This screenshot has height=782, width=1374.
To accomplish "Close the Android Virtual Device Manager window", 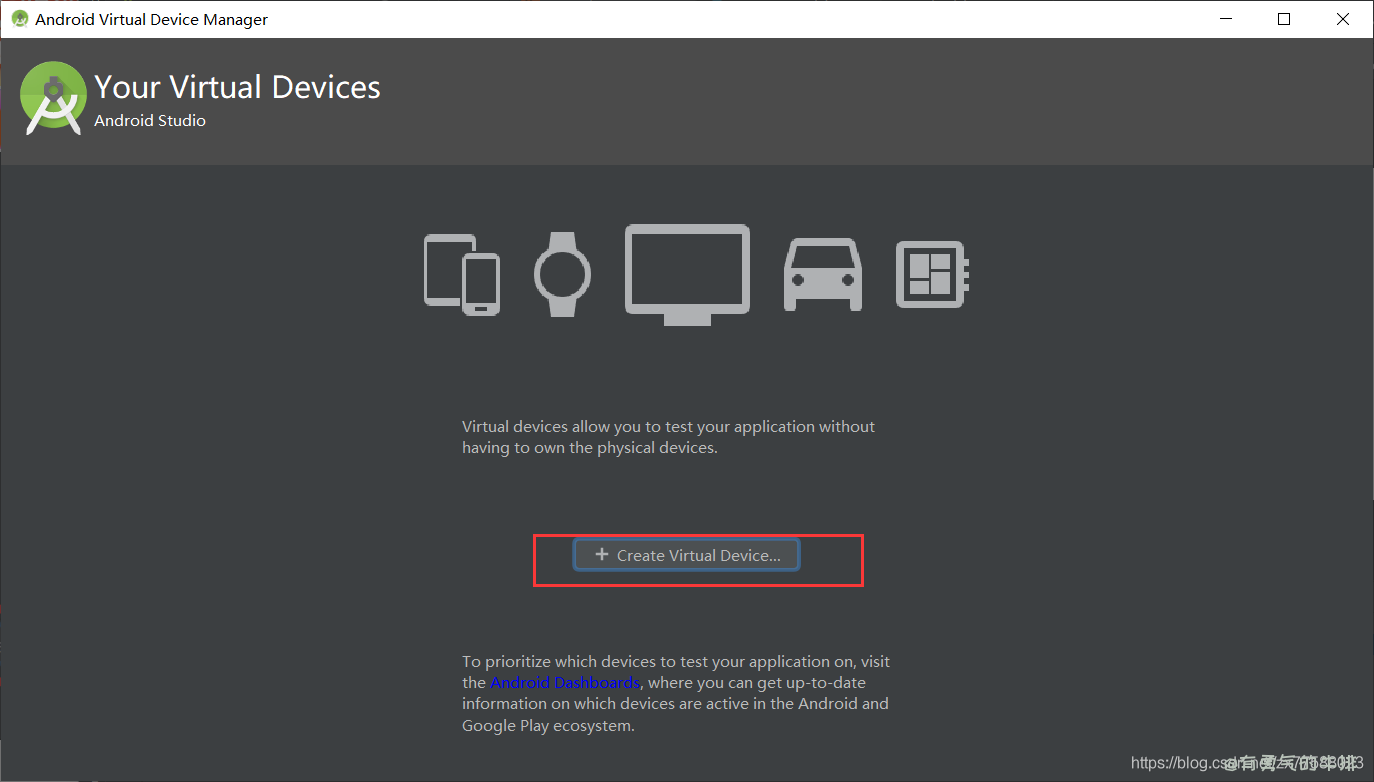I will click(1343, 19).
